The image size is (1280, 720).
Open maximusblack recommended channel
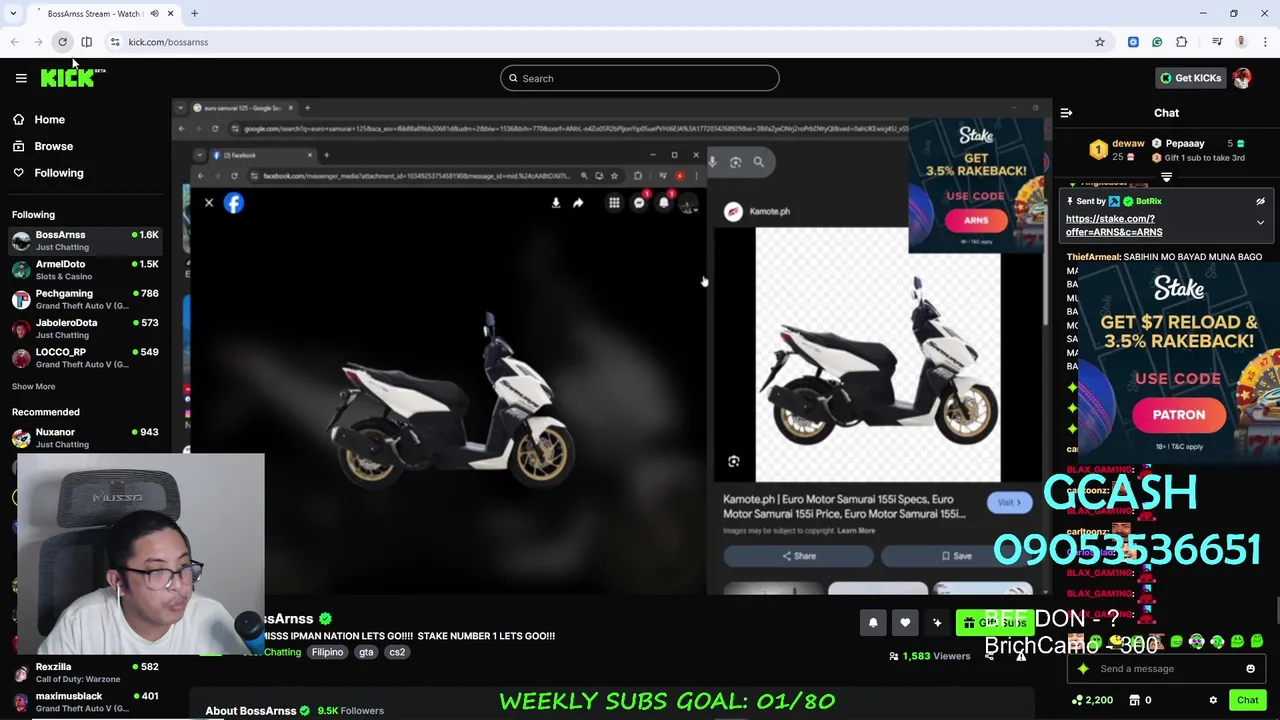point(85,701)
